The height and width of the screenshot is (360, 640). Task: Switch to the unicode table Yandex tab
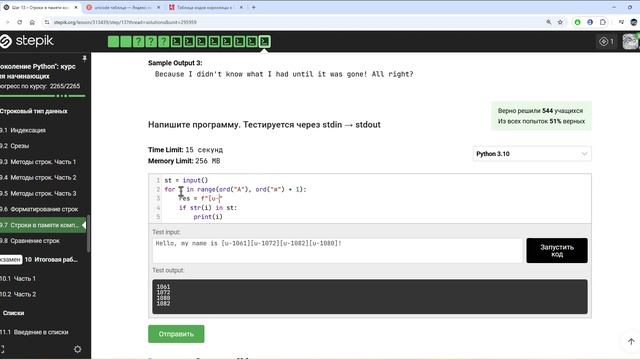pyautogui.click(x=122, y=7)
